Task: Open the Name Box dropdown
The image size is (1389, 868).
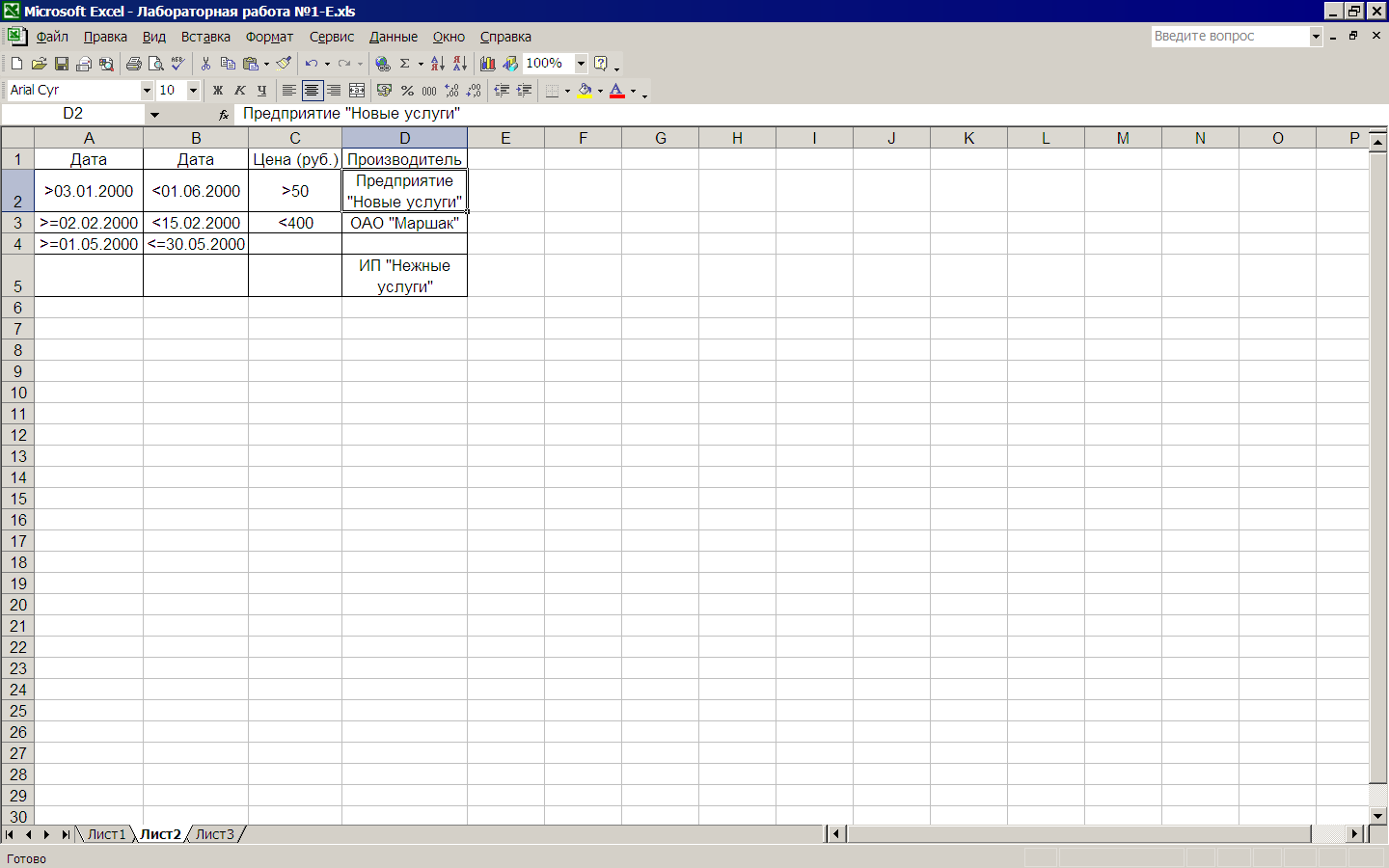Action: pos(154,115)
